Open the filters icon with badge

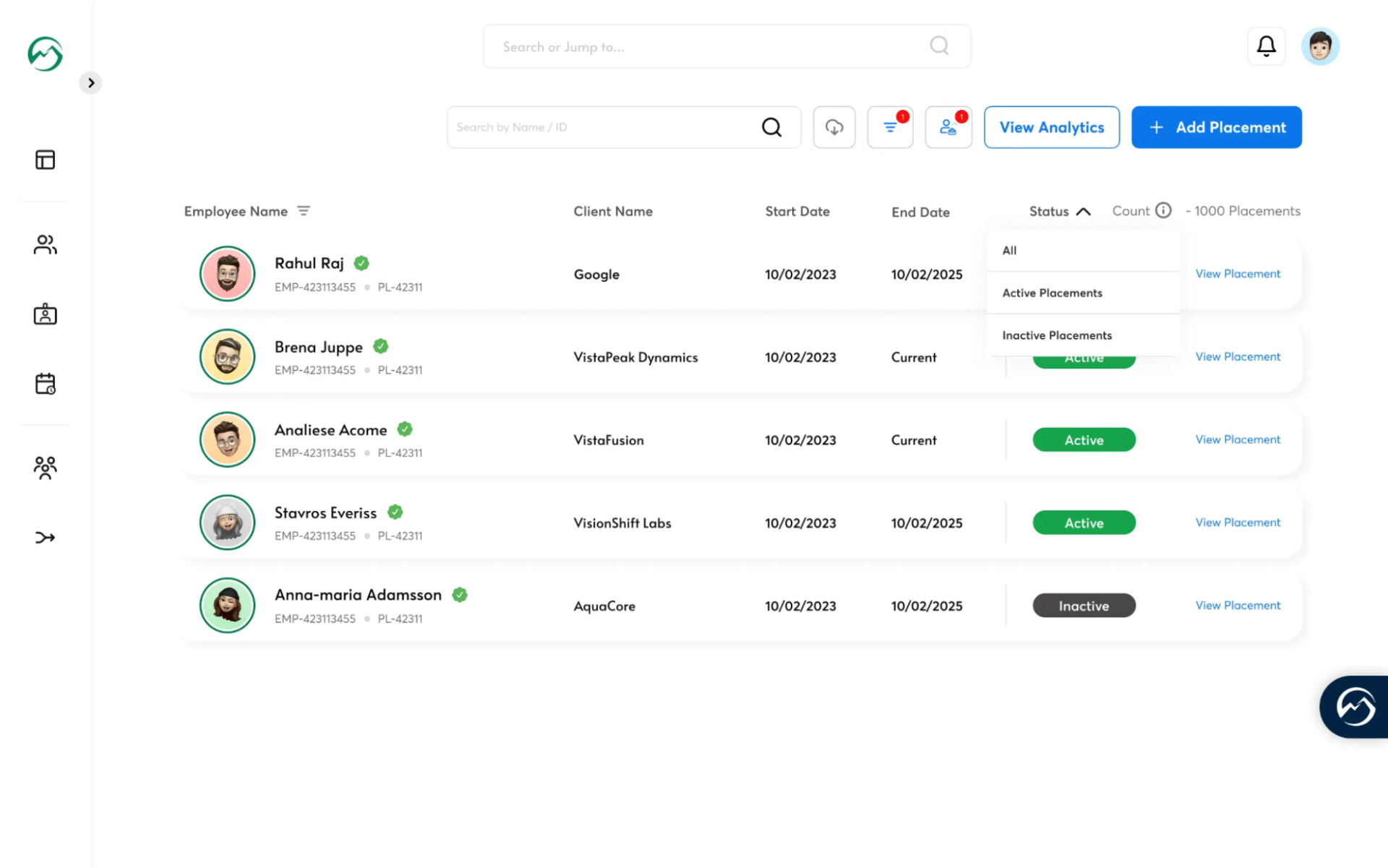point(890,126)
